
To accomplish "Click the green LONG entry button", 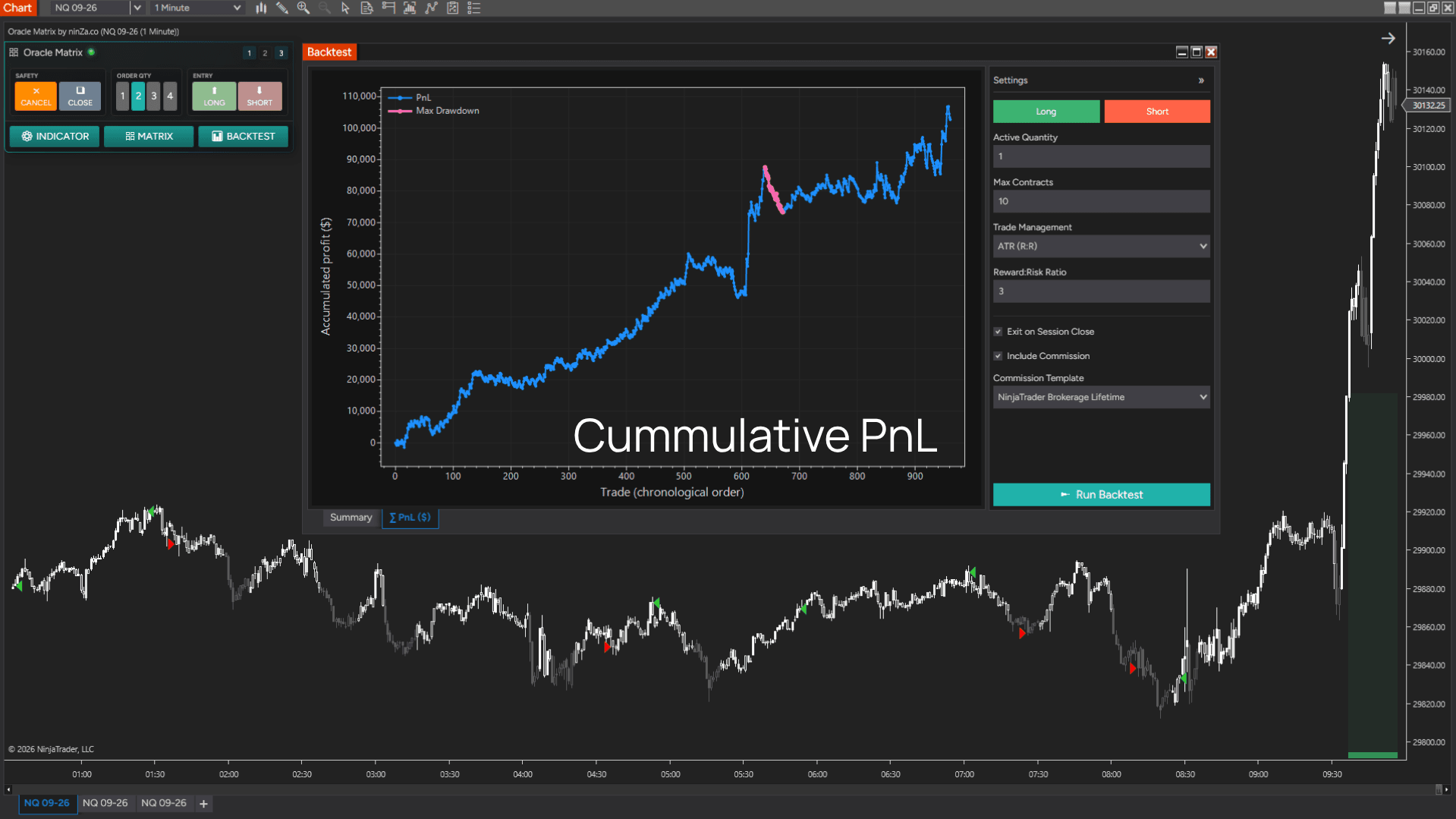I will pyautogui.click(x=214, y=96).
